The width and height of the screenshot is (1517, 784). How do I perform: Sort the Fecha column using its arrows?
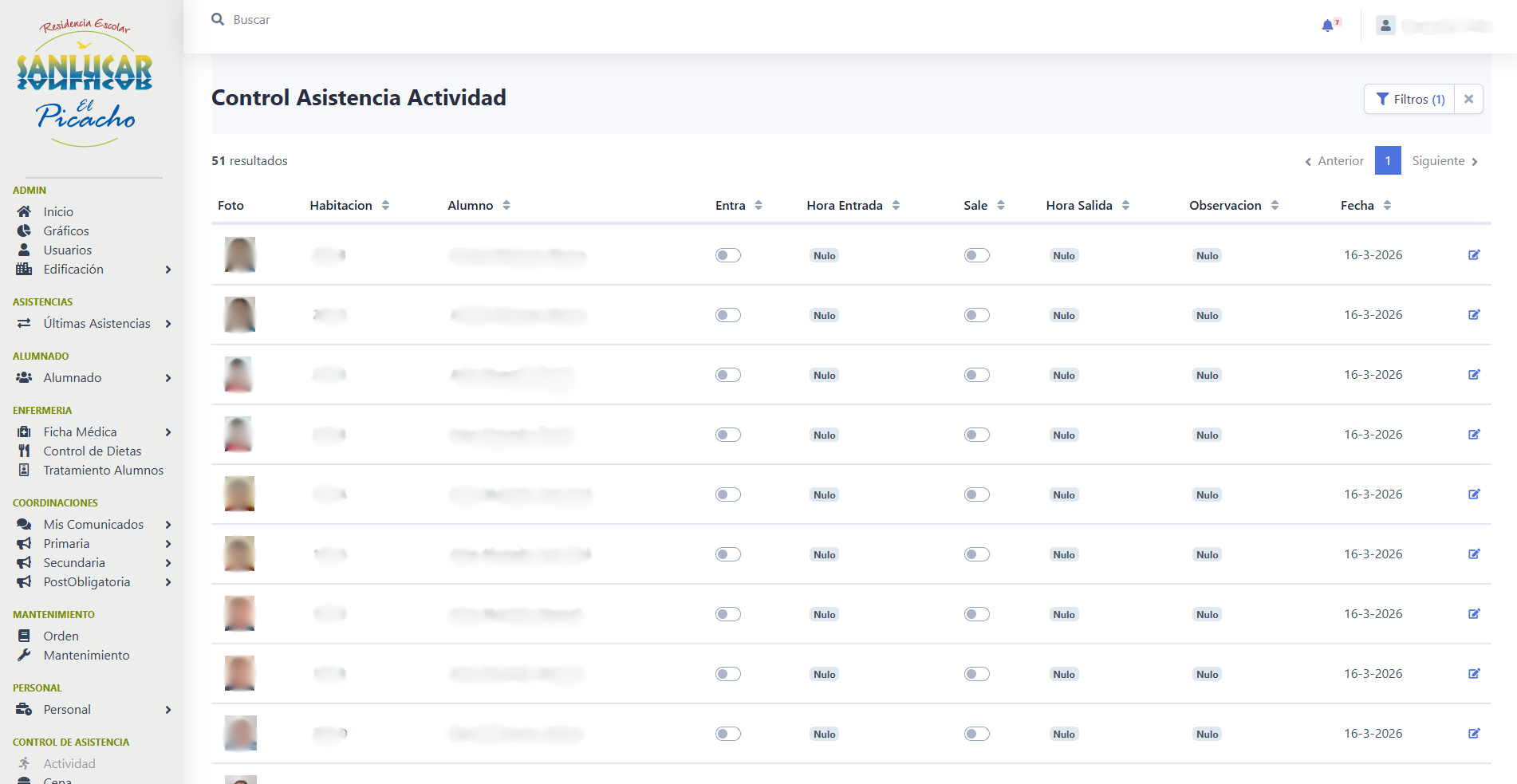point(1387,206)
